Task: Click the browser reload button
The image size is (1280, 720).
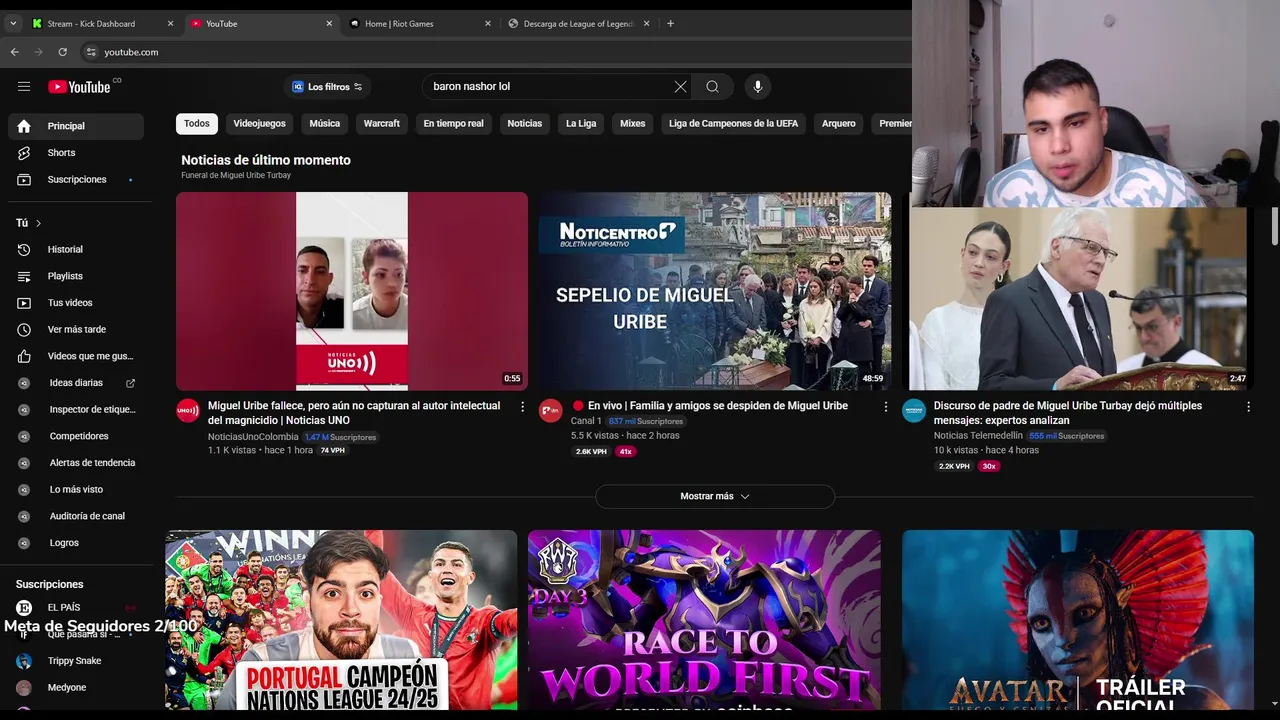Action: [63, 52]
